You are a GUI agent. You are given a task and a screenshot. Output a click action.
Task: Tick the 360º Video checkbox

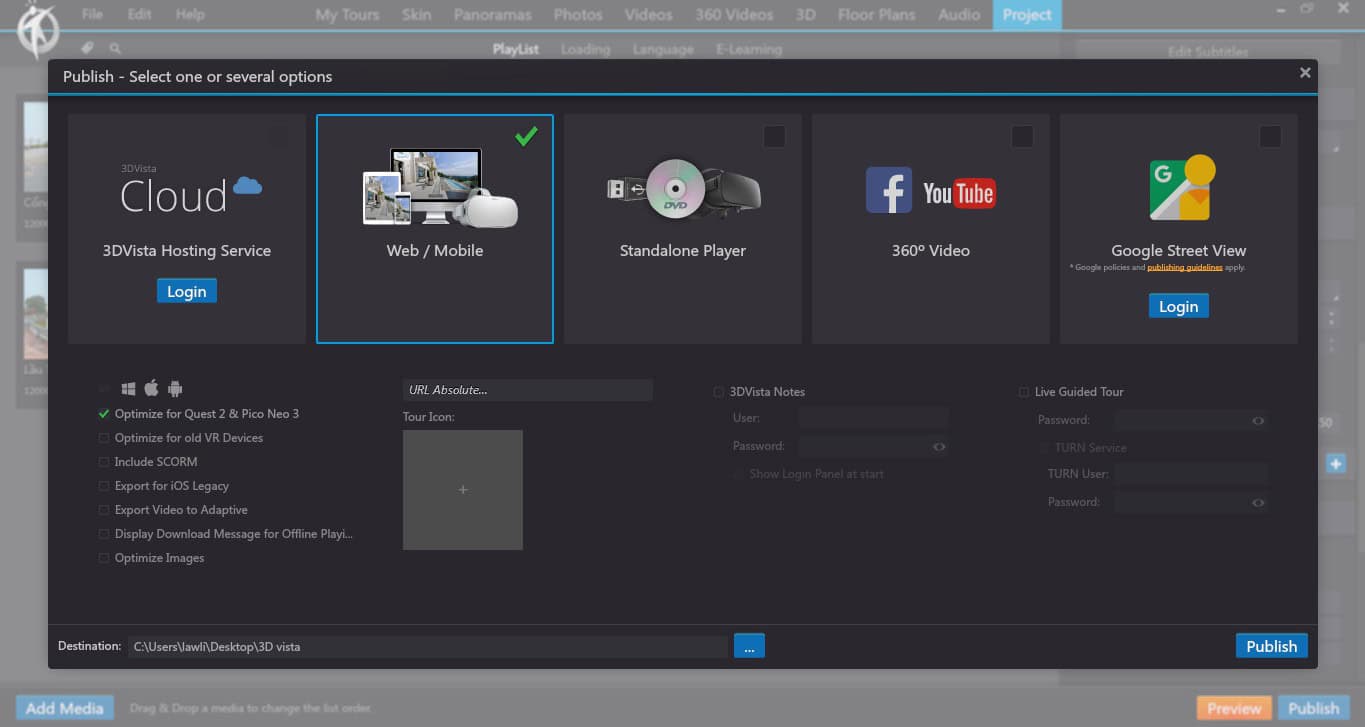click(x=1022, y=136)
